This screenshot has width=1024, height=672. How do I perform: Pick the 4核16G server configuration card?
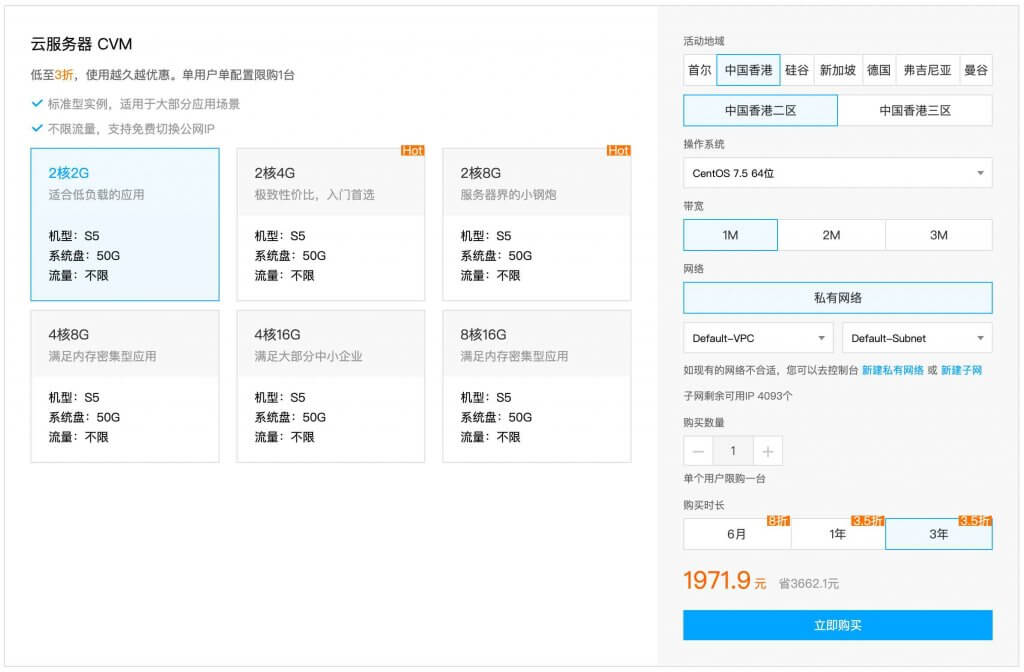tap(331, 386)
